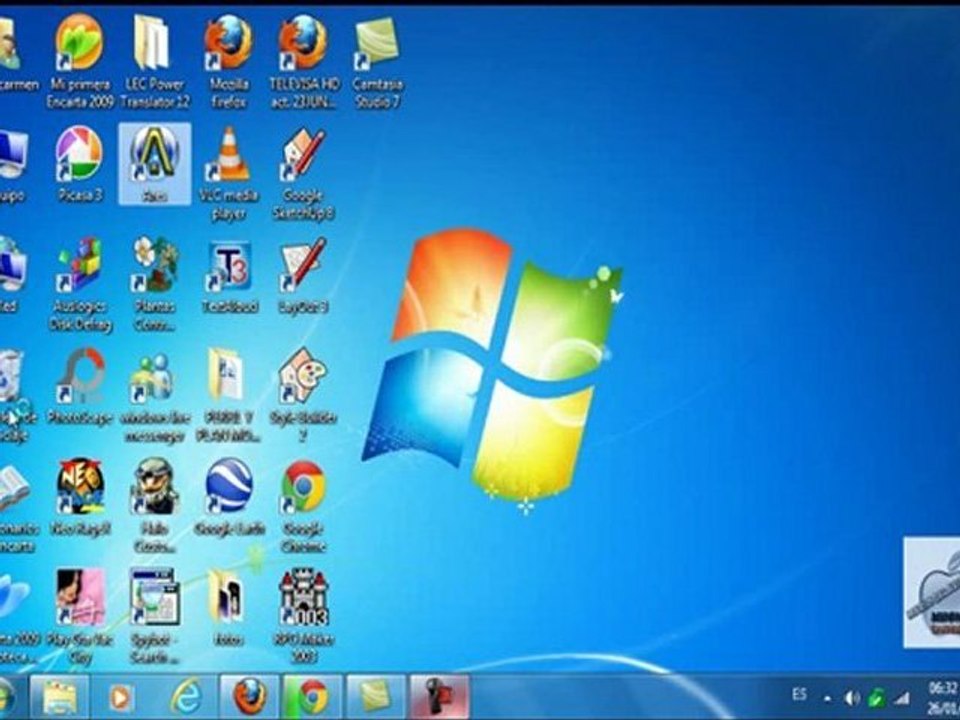This screenshot has height=720, width=960.
Task: Switch to Firefox in the taskbar
Action: (249, 697)
